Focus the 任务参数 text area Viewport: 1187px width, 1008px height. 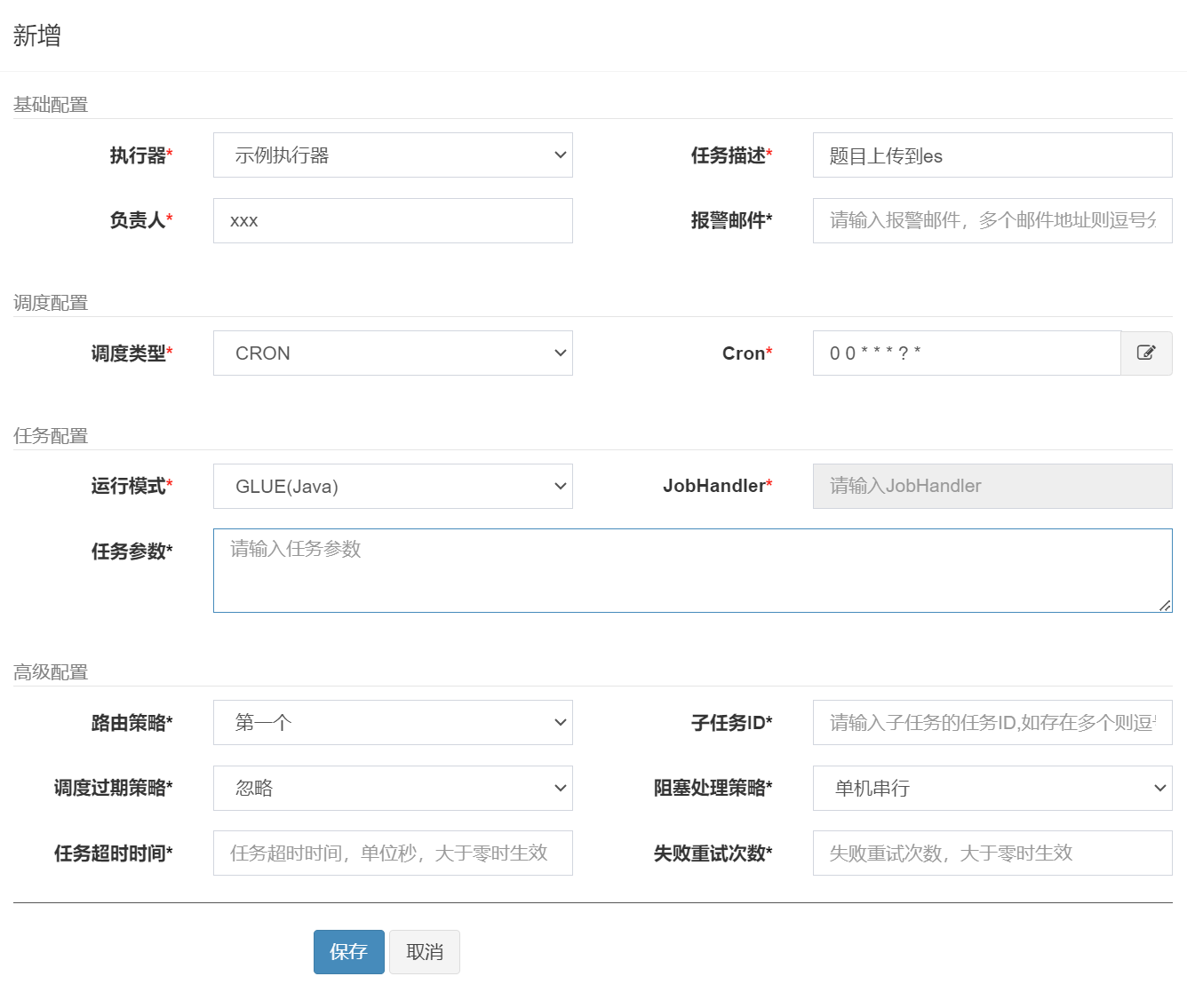691,570
